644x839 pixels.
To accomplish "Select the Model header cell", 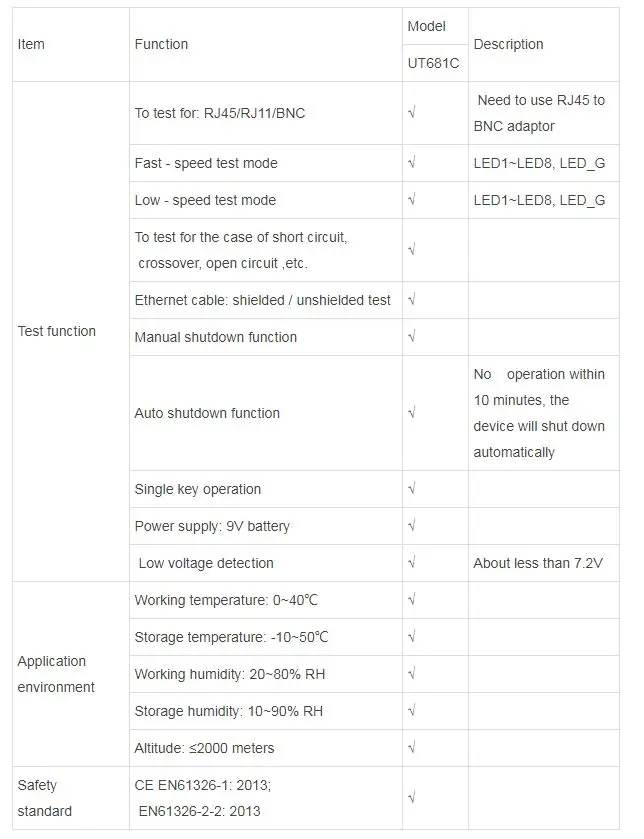I will pyautogui.click(x=435, y=26).
